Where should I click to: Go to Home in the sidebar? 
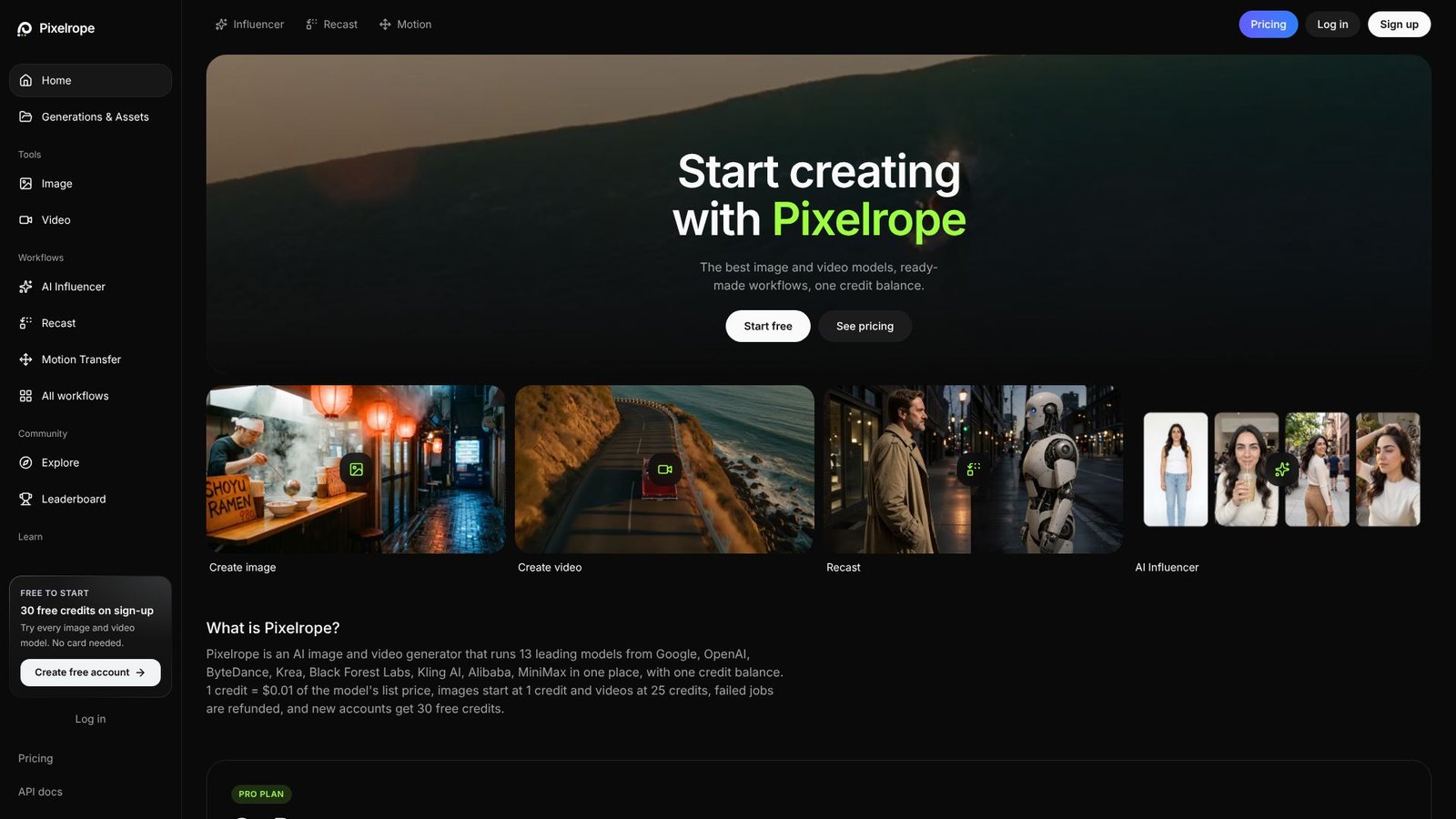(x=91, y=80)
